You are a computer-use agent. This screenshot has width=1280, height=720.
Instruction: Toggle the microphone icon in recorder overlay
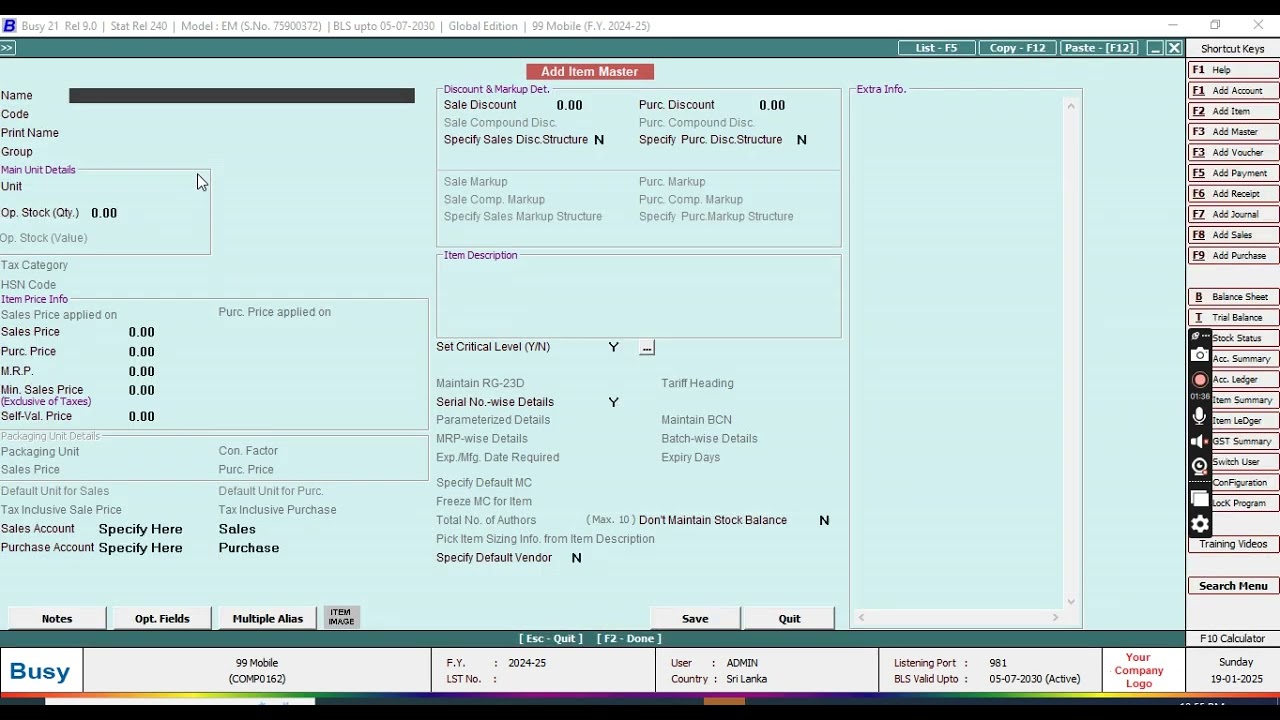[1200, 416]
